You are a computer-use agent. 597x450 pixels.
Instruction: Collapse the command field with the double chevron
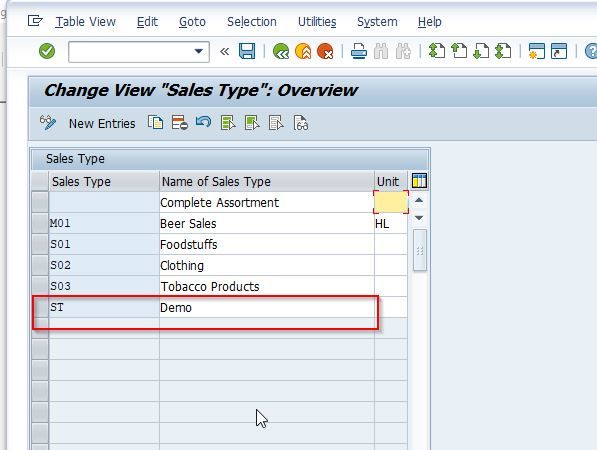tap(224, 51)
